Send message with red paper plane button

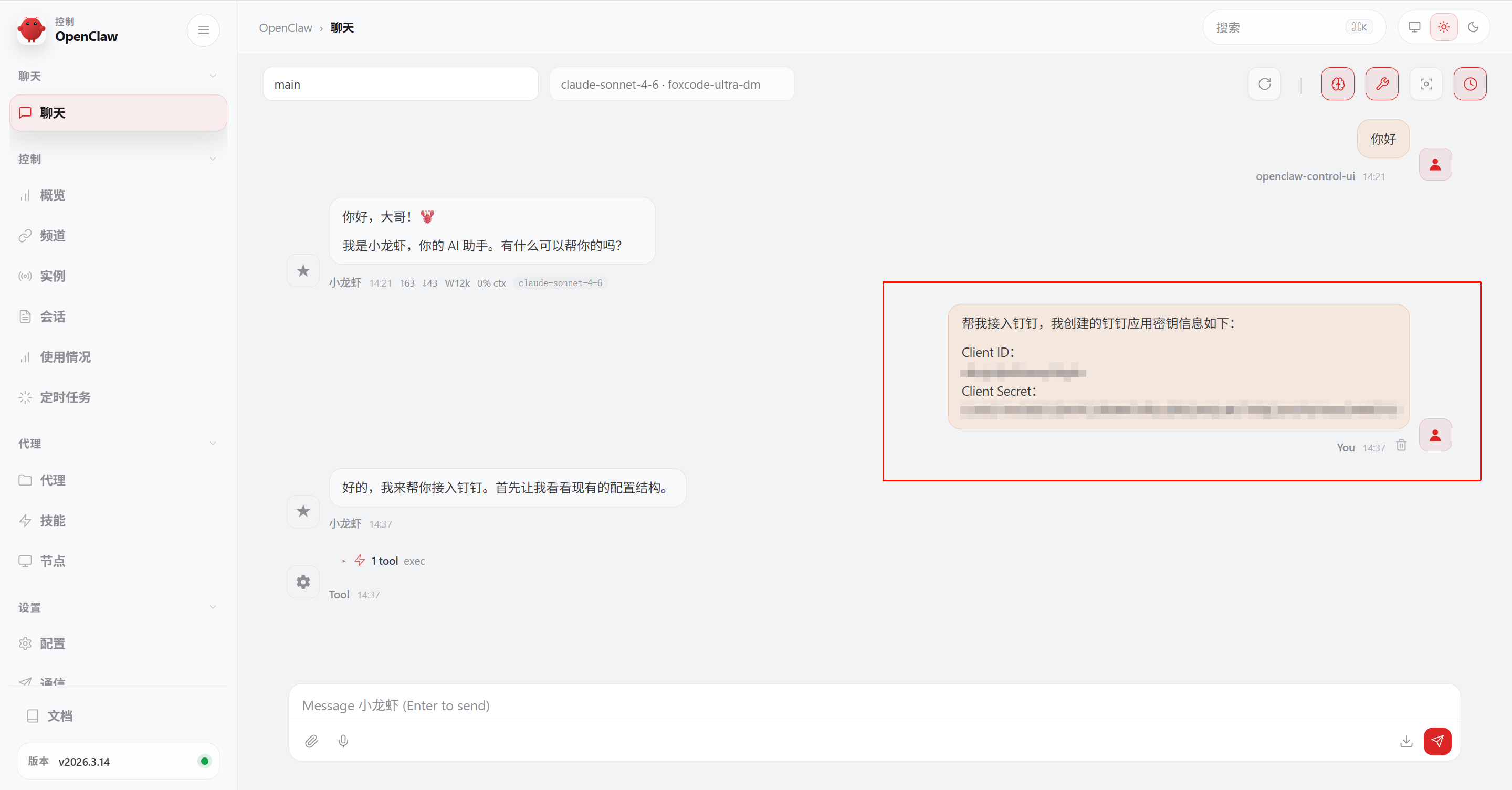pyautogui.click(x=1437, y=741)
